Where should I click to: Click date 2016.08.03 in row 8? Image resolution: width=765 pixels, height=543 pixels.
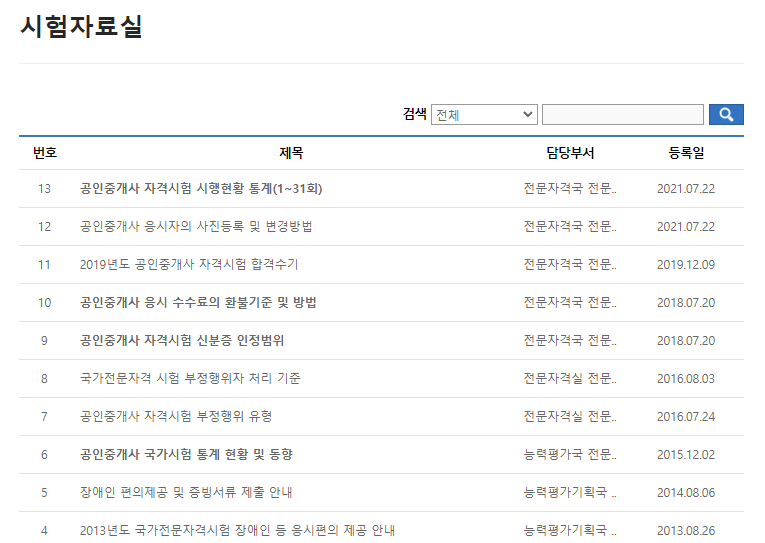tap(686, 379)
